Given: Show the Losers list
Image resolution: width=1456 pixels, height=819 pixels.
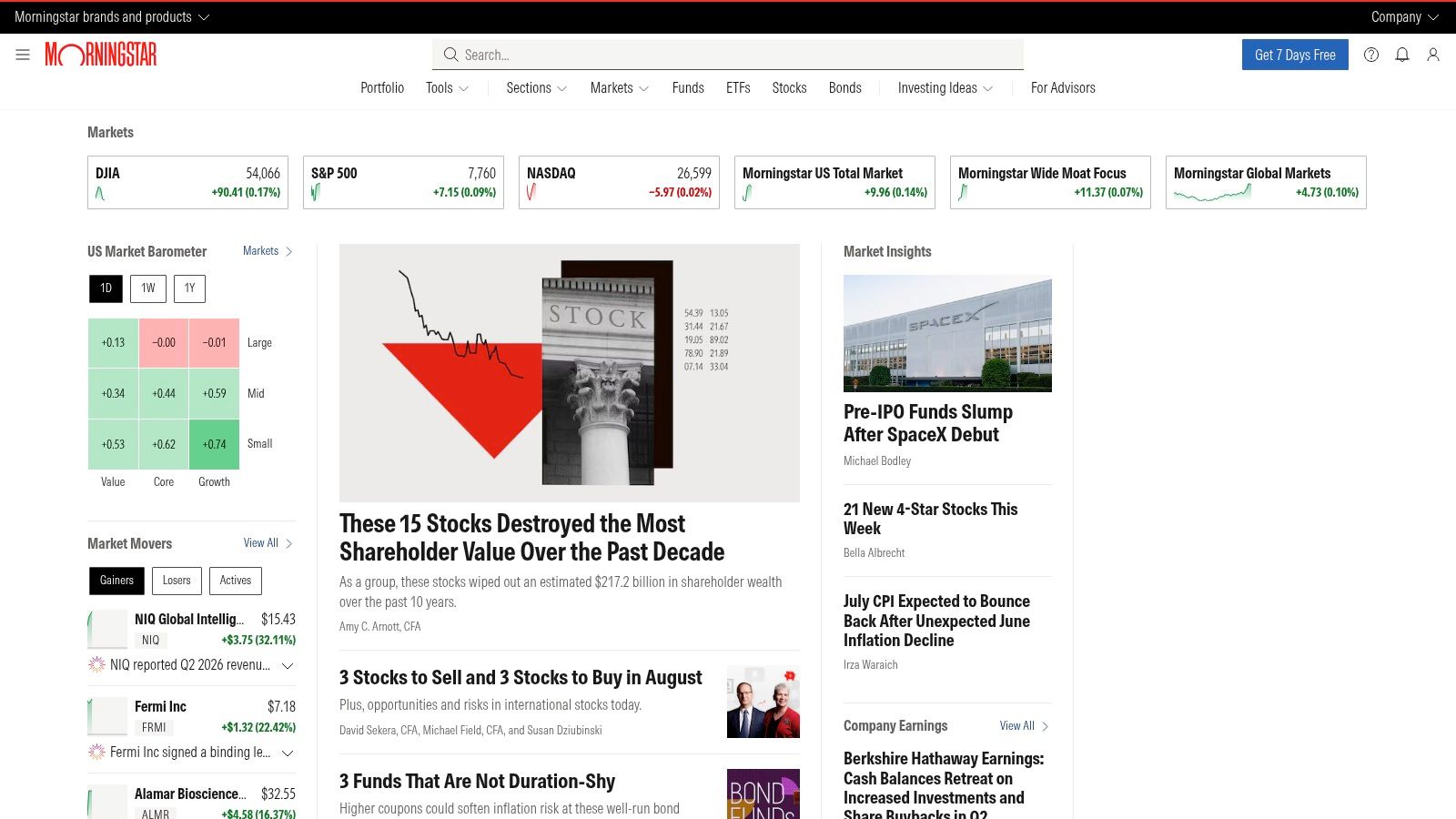Looking at the screenshot, I should (x=177, y=581).
